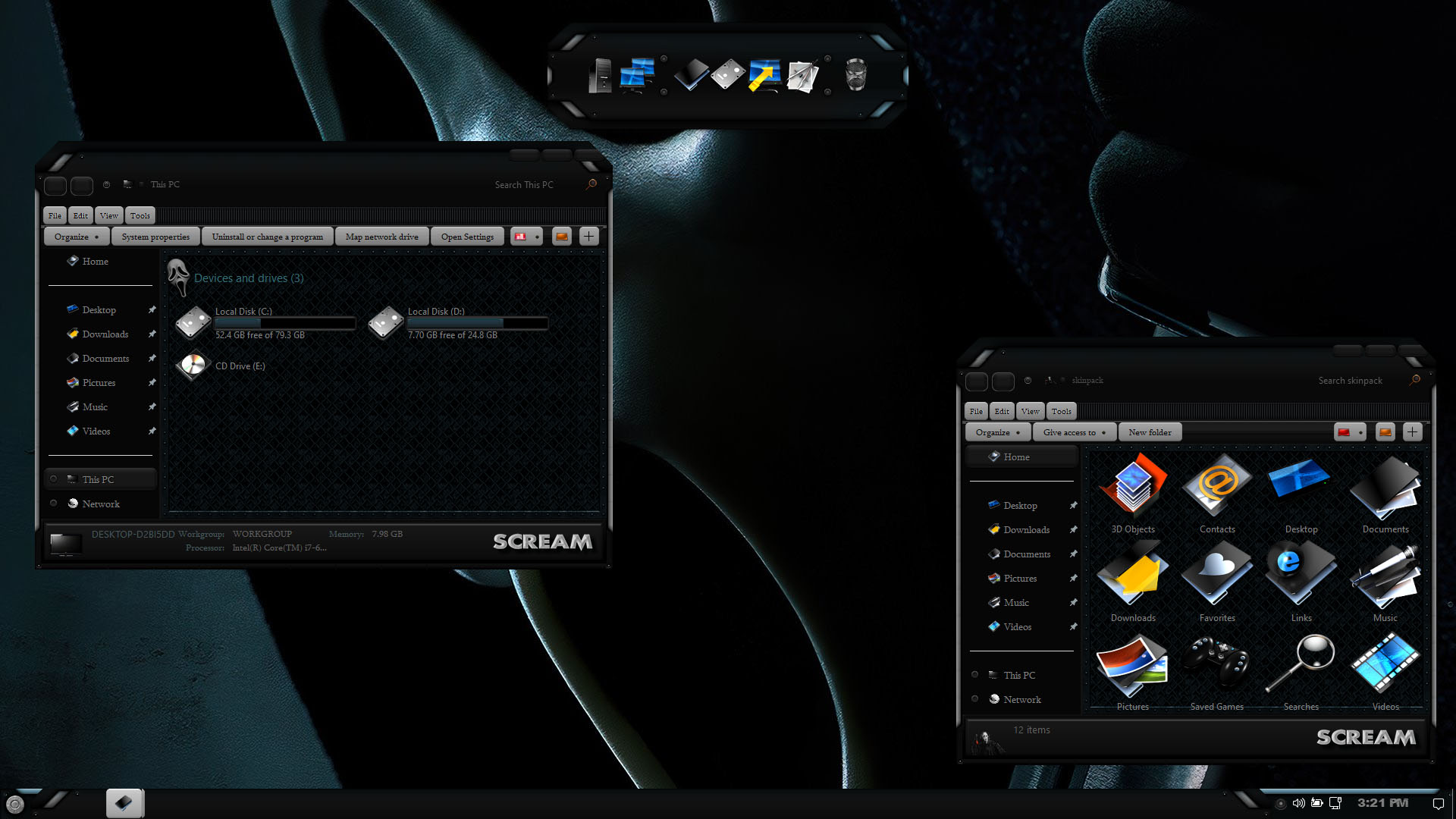
Task: Click Uninstall or change a program
Action: (267, 237)
